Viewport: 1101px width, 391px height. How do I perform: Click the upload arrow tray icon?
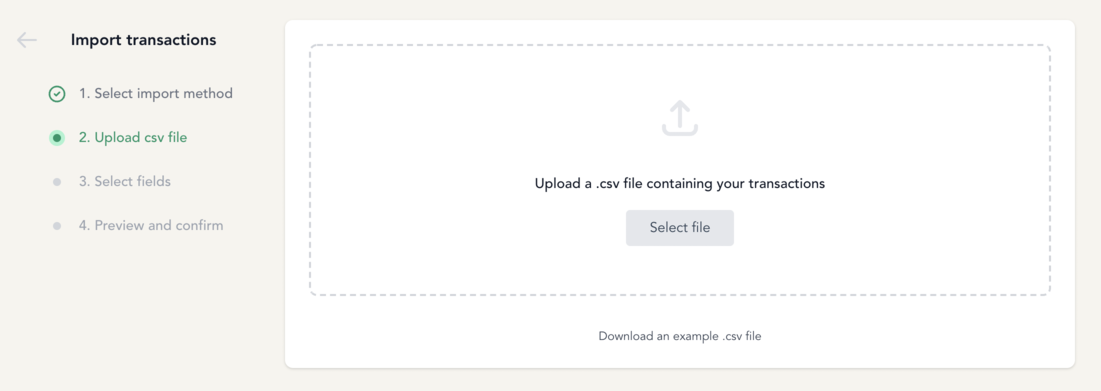point(680,118)
